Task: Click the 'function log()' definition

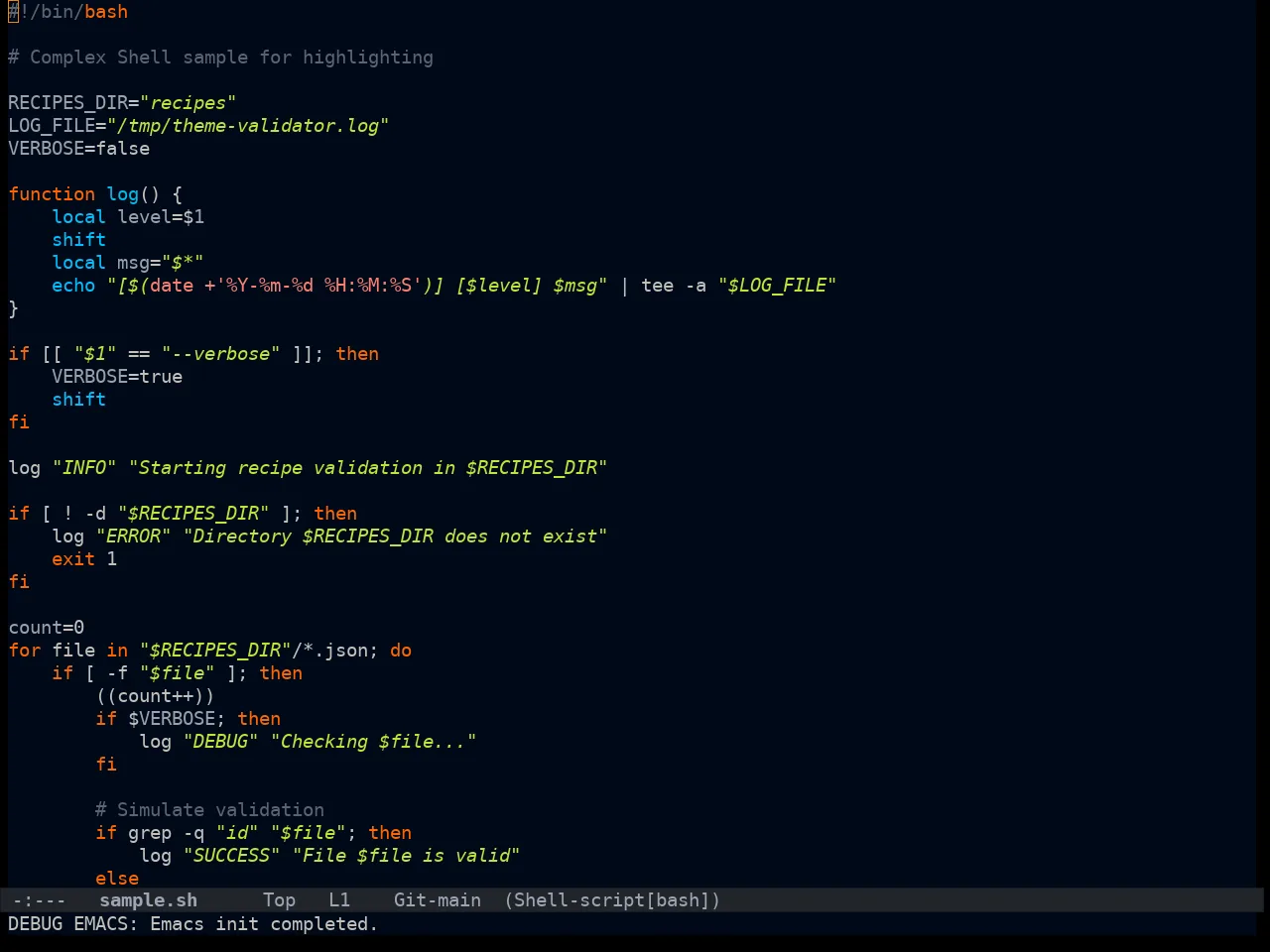Action: (x=95, y=194)
